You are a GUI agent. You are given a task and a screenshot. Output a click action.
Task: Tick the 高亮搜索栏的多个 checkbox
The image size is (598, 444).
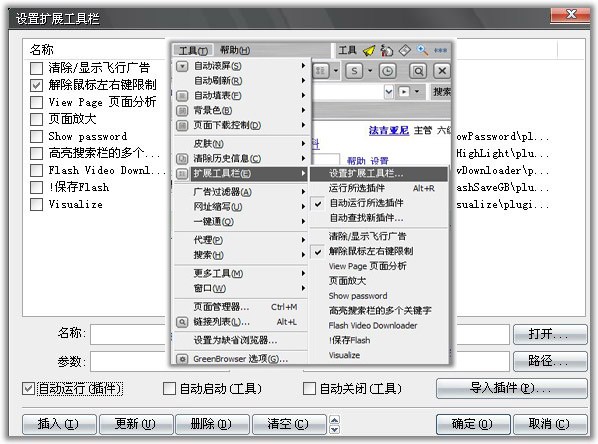tap(36, 153)
